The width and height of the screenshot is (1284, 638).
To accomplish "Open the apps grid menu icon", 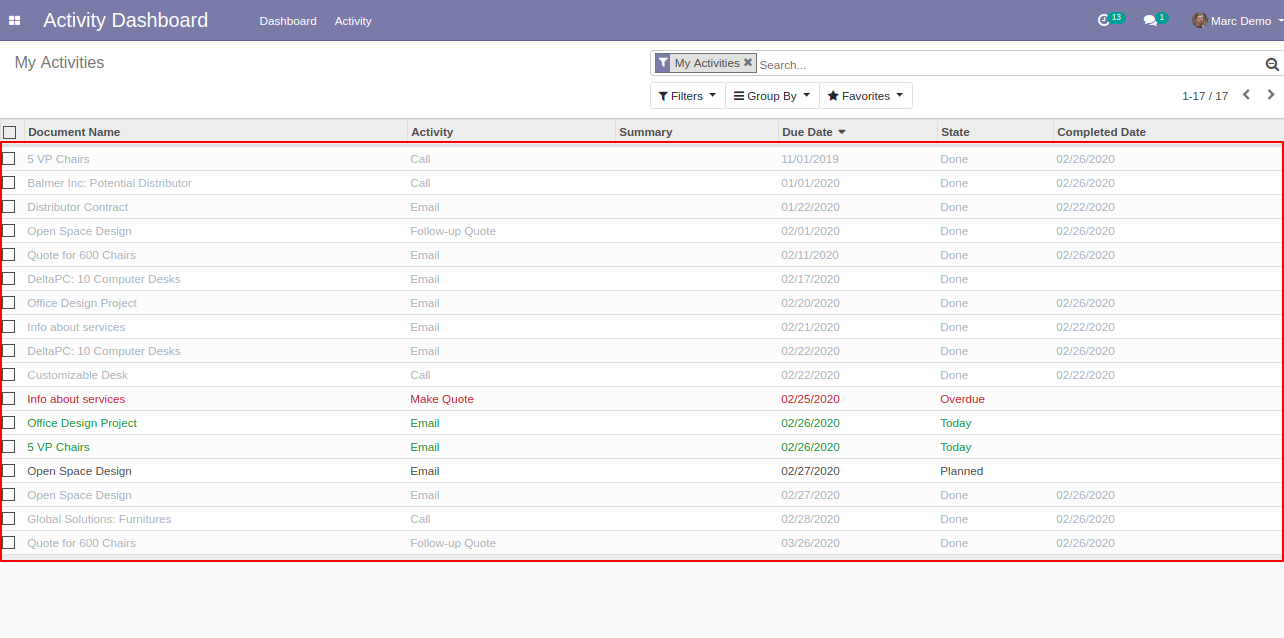I will (14, 20).
